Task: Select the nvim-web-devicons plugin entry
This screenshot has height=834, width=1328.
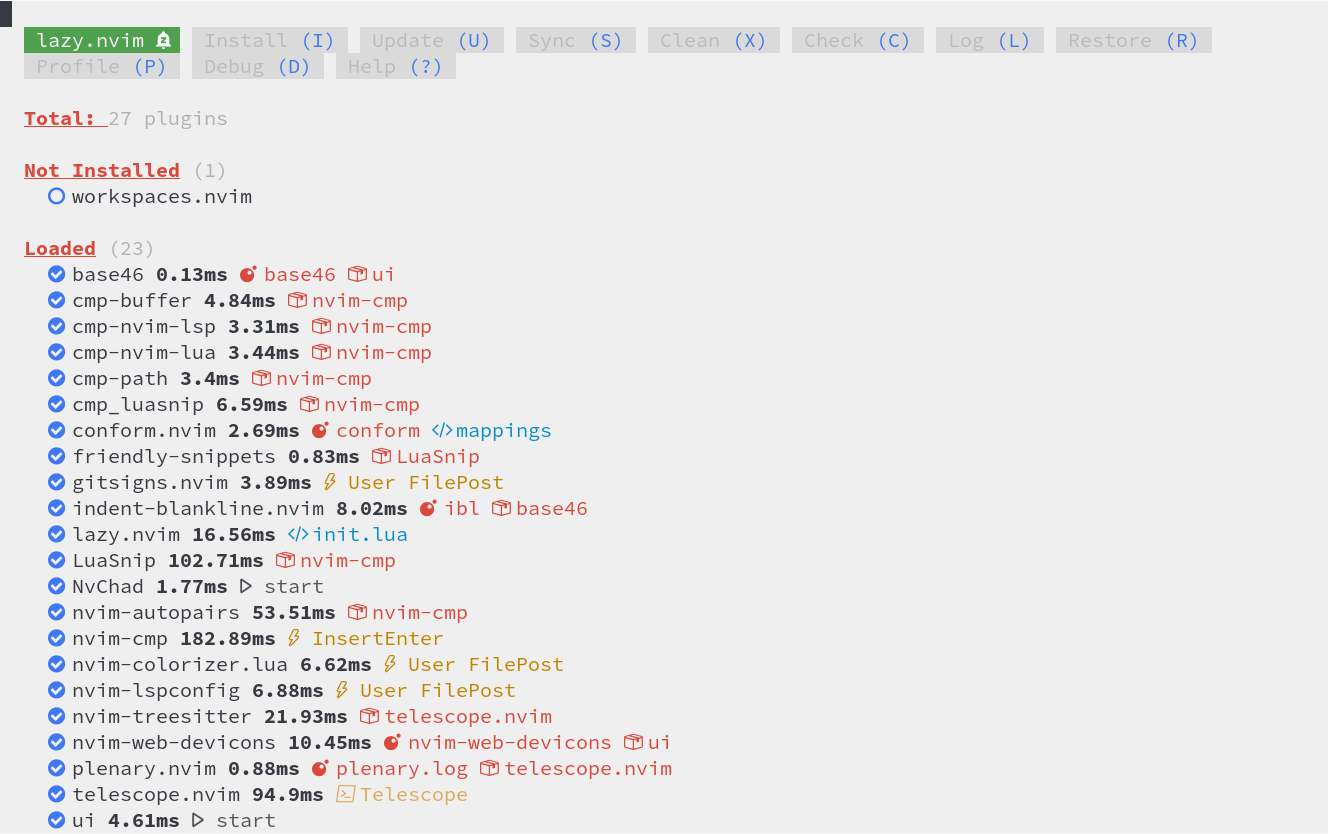Action: coord(174,742)
